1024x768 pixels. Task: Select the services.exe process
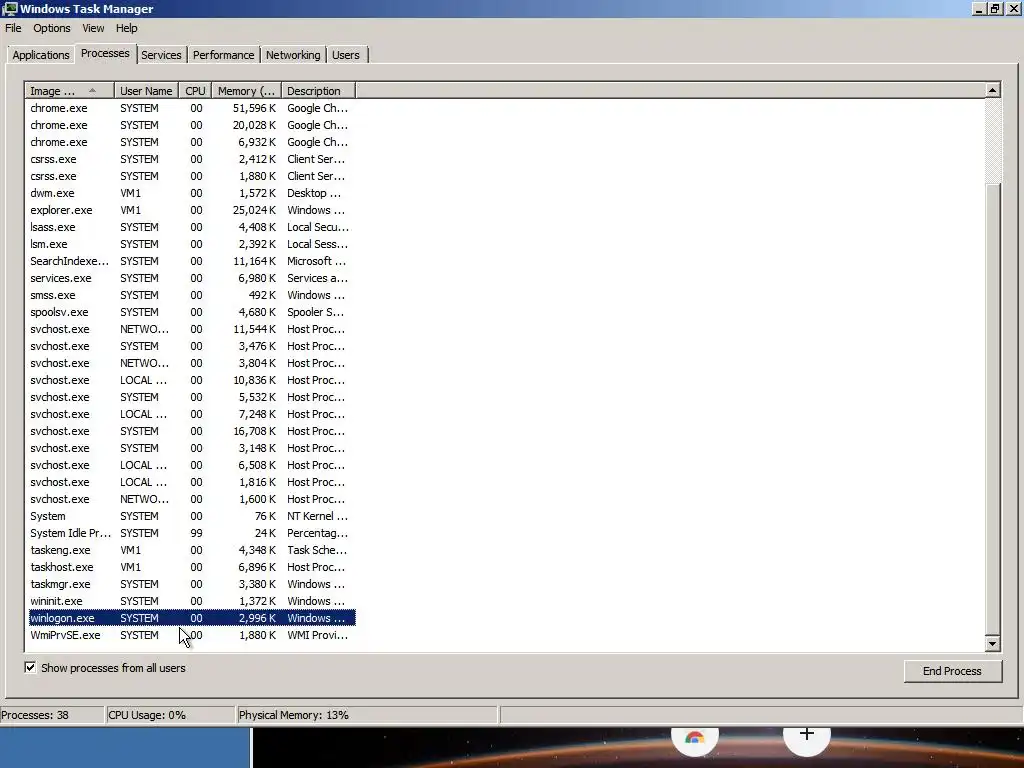tap(192, 278)
